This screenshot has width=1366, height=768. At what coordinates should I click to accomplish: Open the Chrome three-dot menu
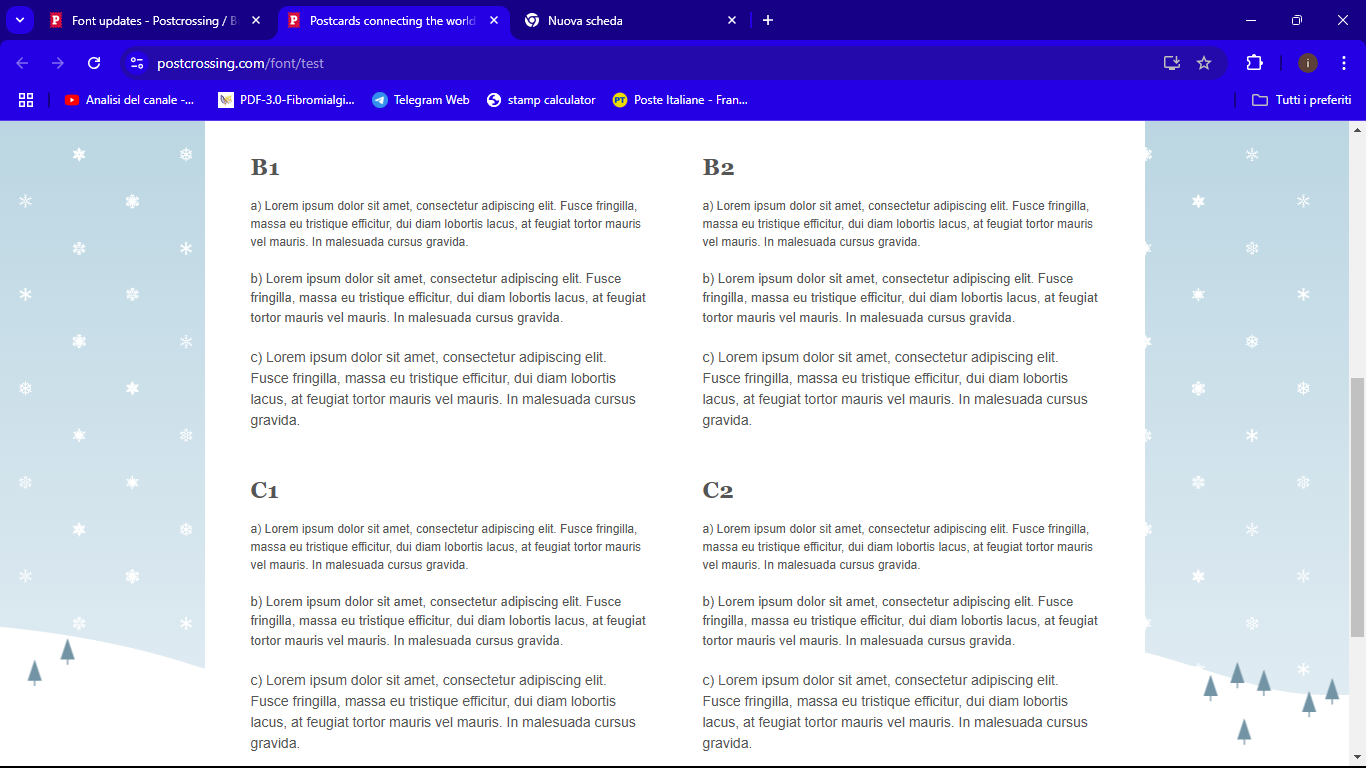tap(1343, 63)
